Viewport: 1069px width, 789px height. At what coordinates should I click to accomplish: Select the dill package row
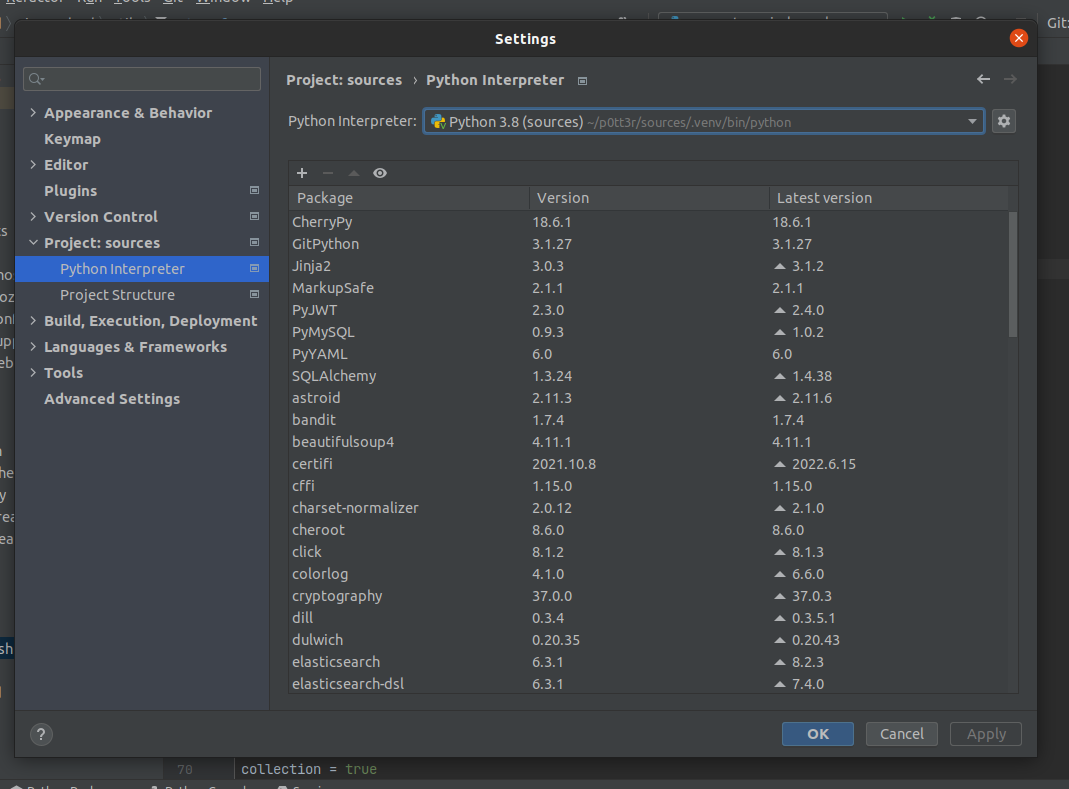(x=648, y=618)
